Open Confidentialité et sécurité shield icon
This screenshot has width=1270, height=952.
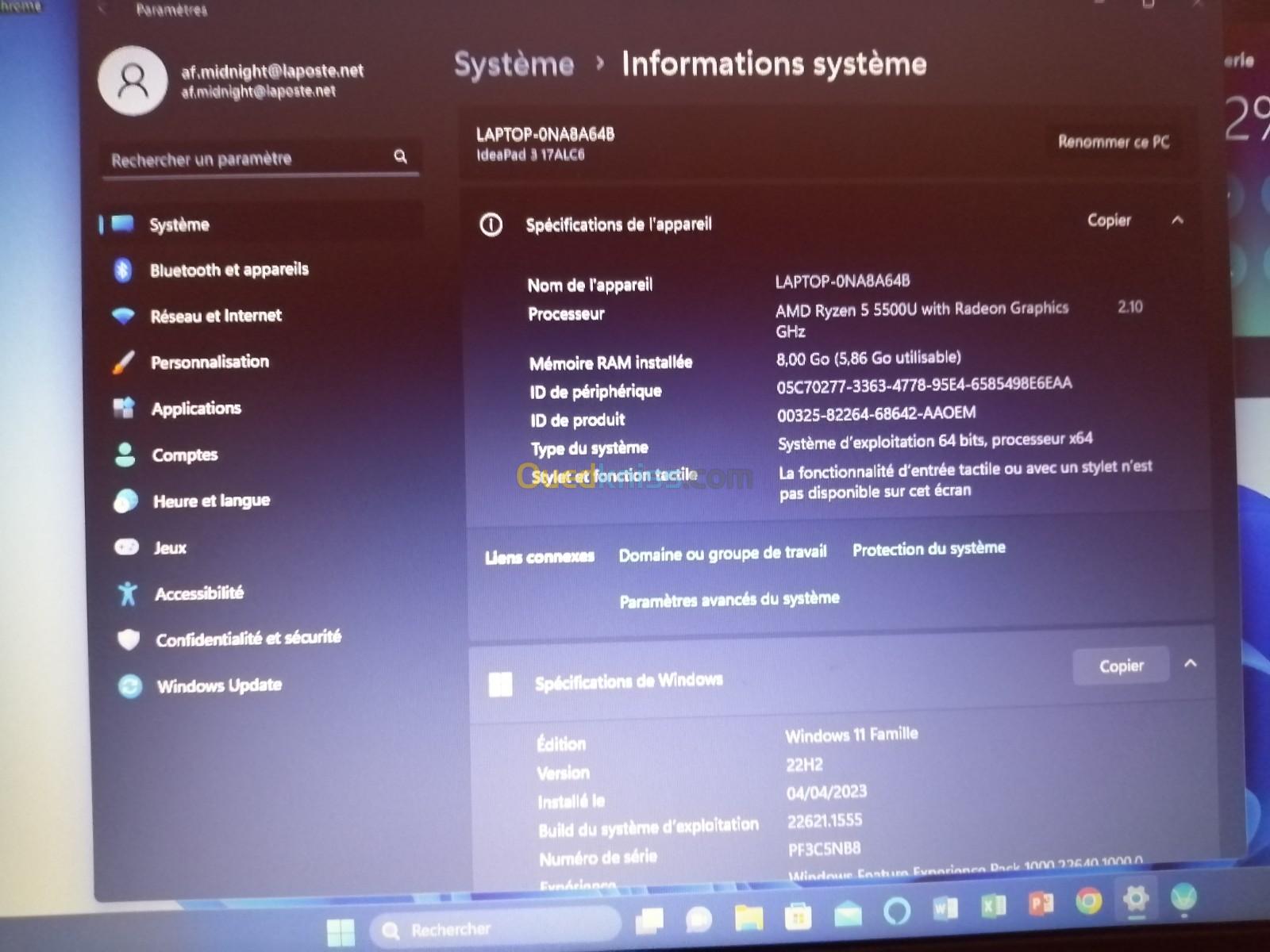(129, 639)
